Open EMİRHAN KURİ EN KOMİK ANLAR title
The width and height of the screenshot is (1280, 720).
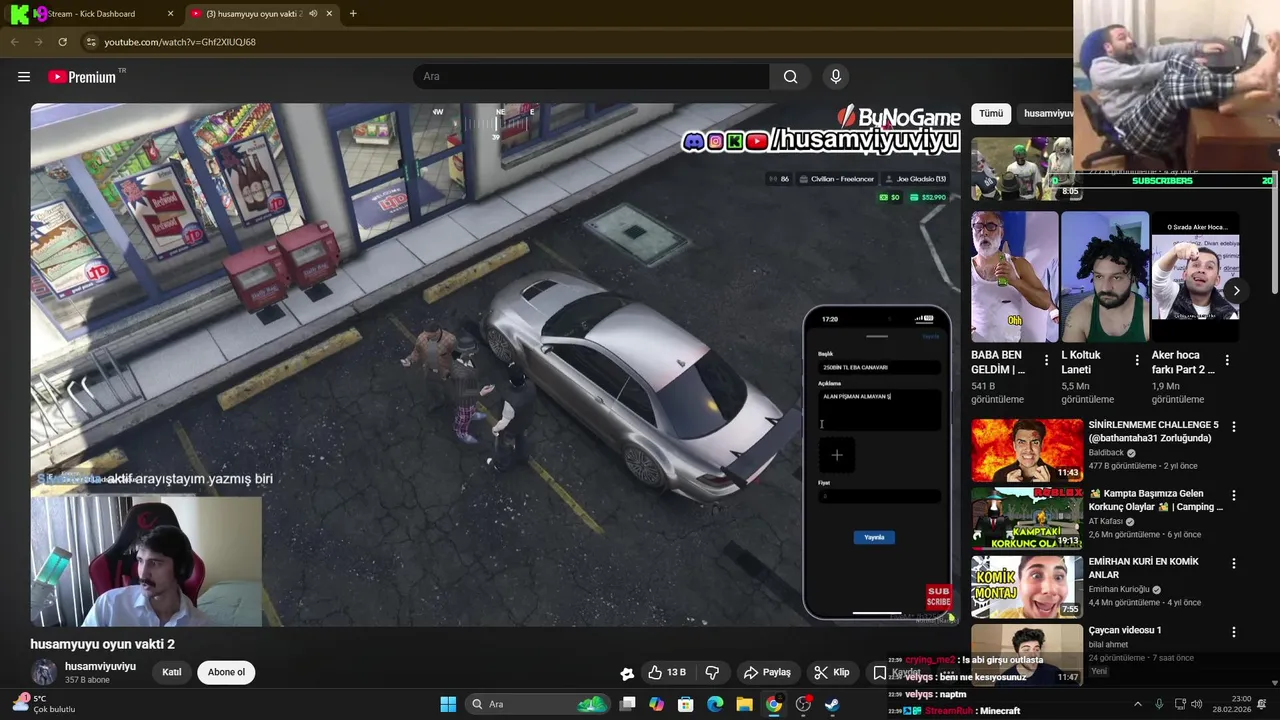pyautogui.click(x=1145, y=568)
